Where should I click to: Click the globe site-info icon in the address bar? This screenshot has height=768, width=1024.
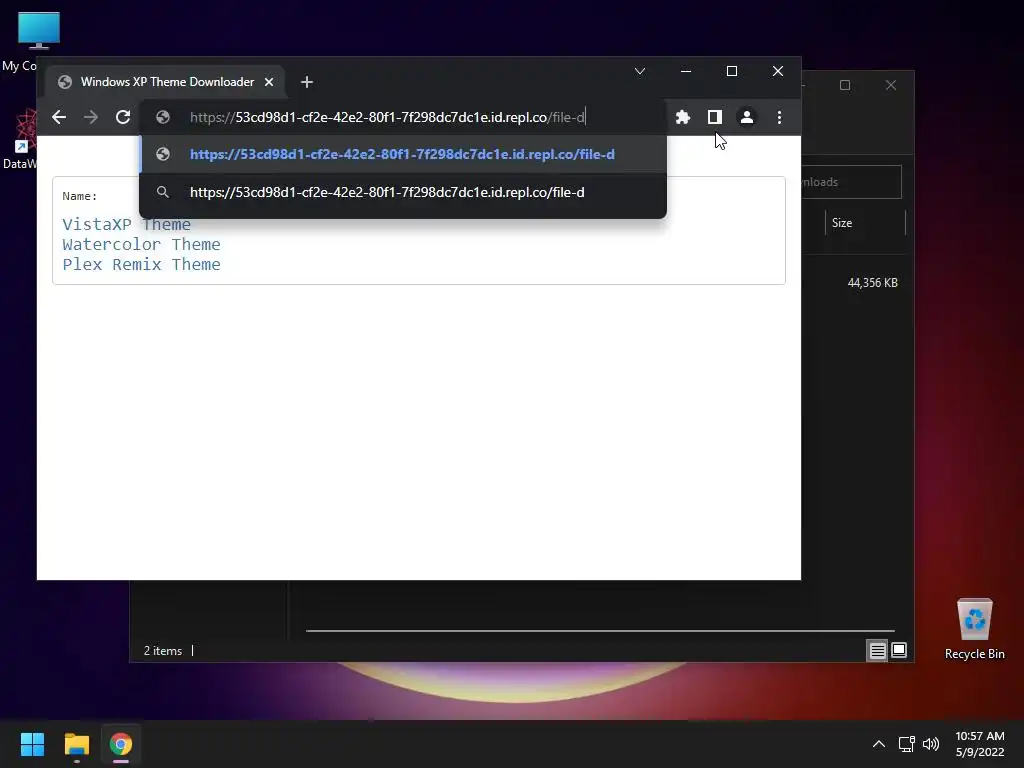click(x=163, y=117)
